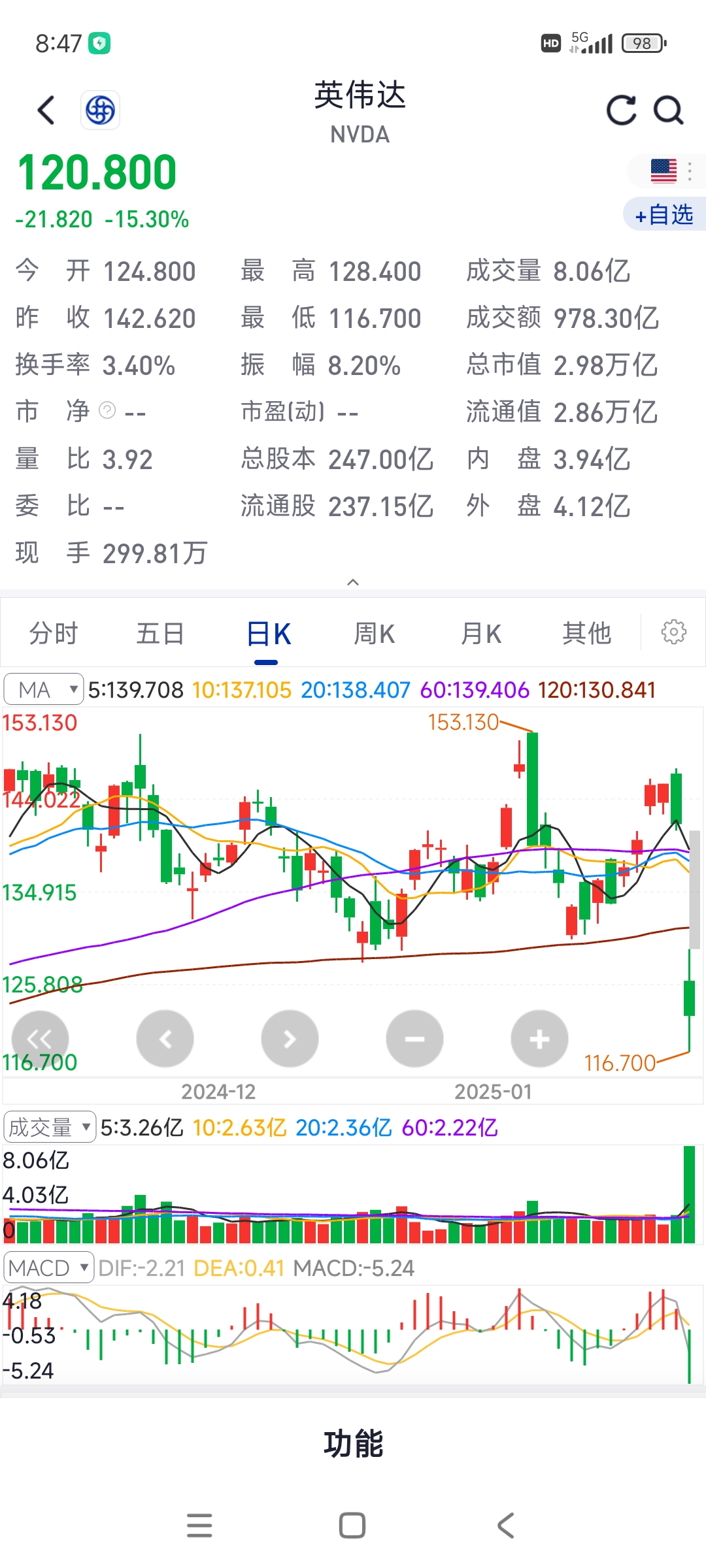Tap the 外盘 4.12亿 value
This screenshot has height=1568, width=706.
(x=592, y=507)
